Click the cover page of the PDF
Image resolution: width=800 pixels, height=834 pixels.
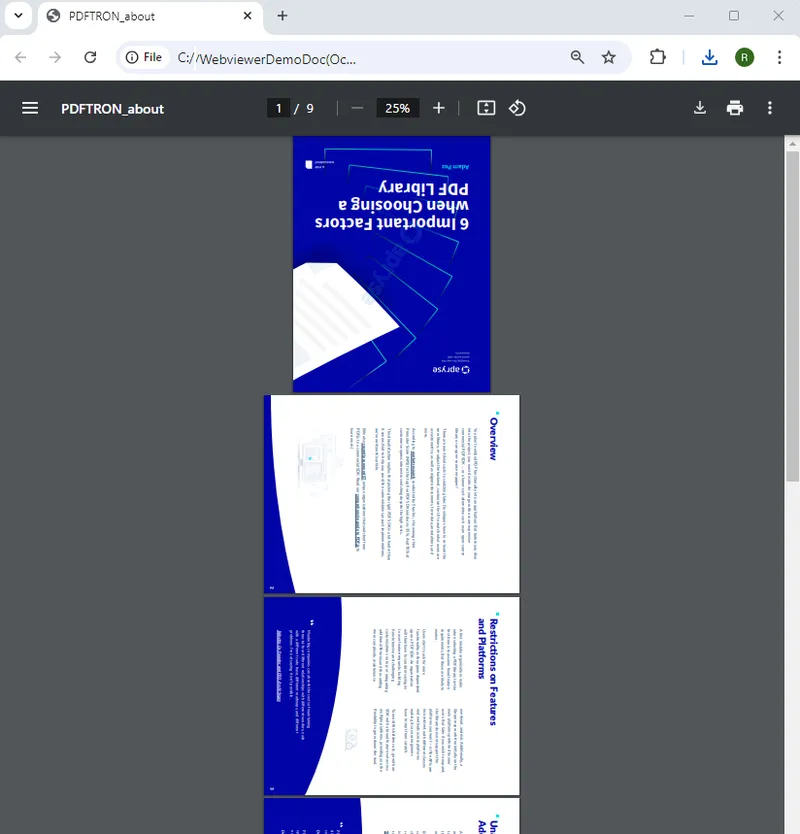pos(391,264)
